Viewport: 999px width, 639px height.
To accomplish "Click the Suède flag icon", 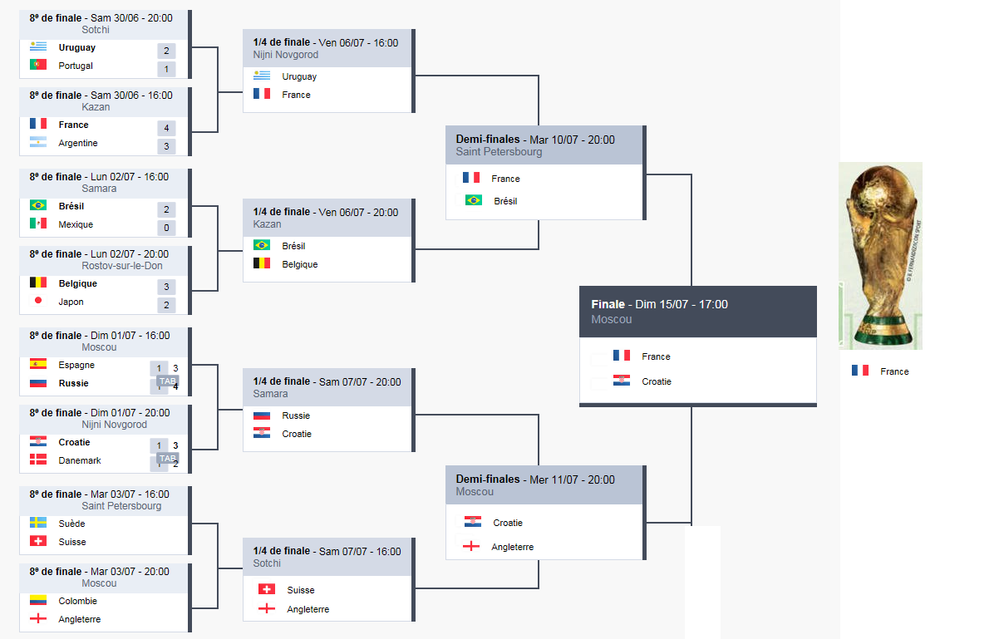I will tap(38, 523).
